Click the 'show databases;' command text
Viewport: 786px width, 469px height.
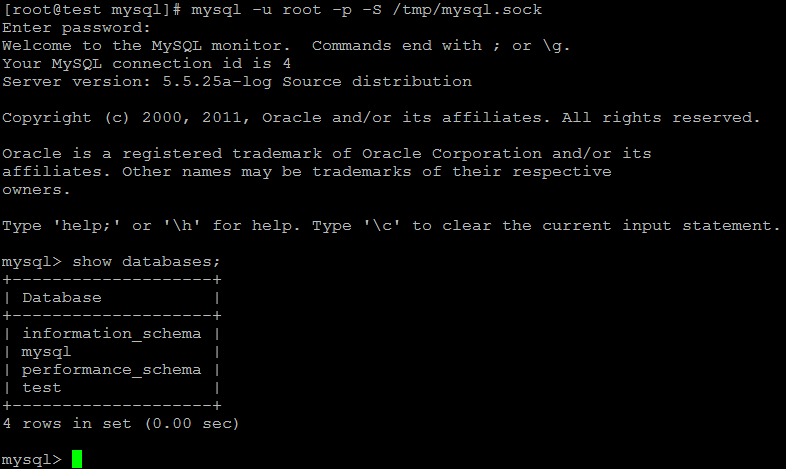[x=146, y=262]
